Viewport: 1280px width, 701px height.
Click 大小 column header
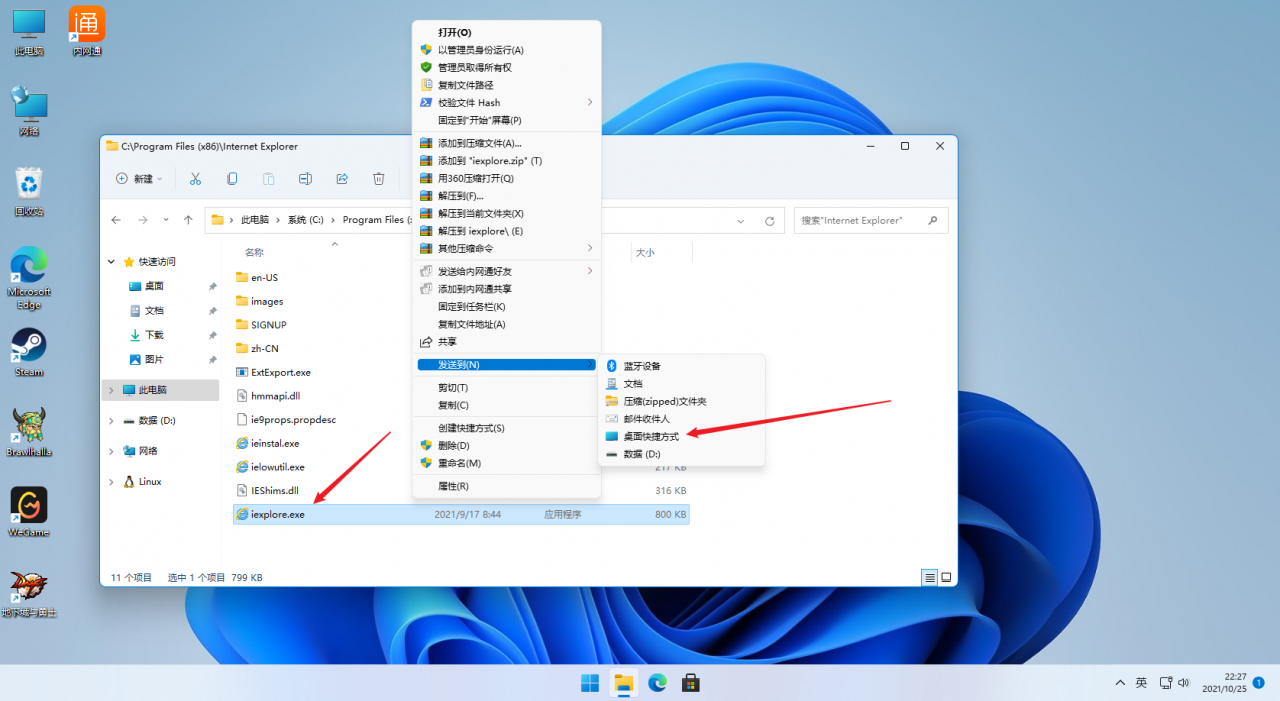tap(645, 253)
